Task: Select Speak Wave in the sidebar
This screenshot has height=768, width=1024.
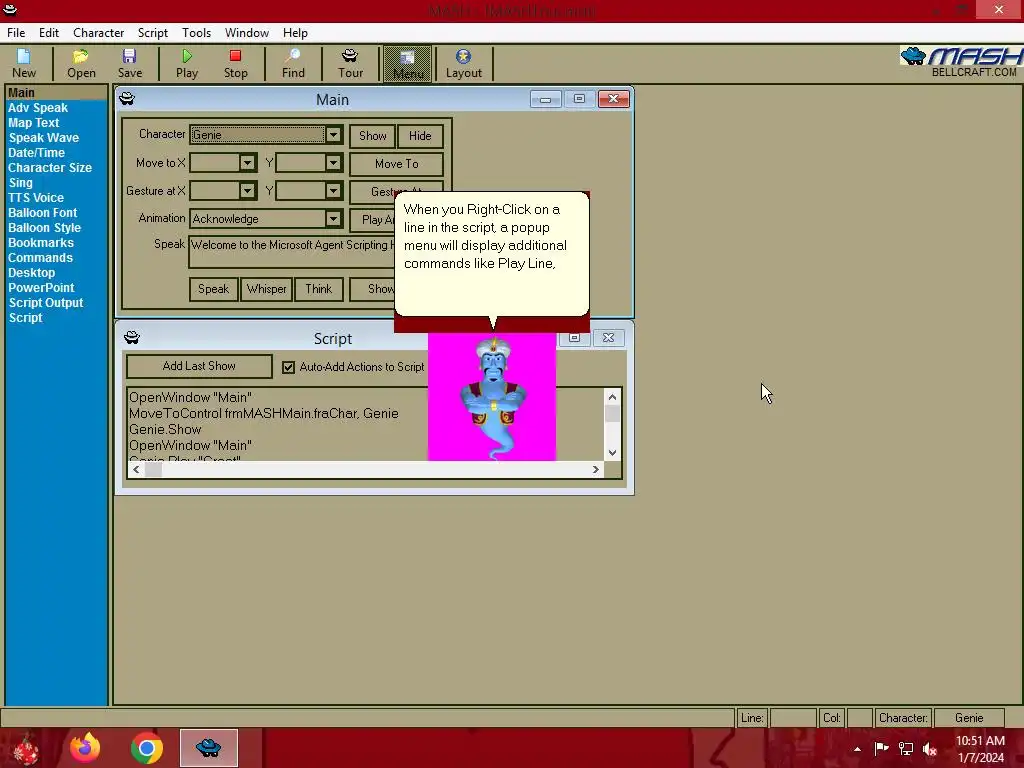Action: 44,138
